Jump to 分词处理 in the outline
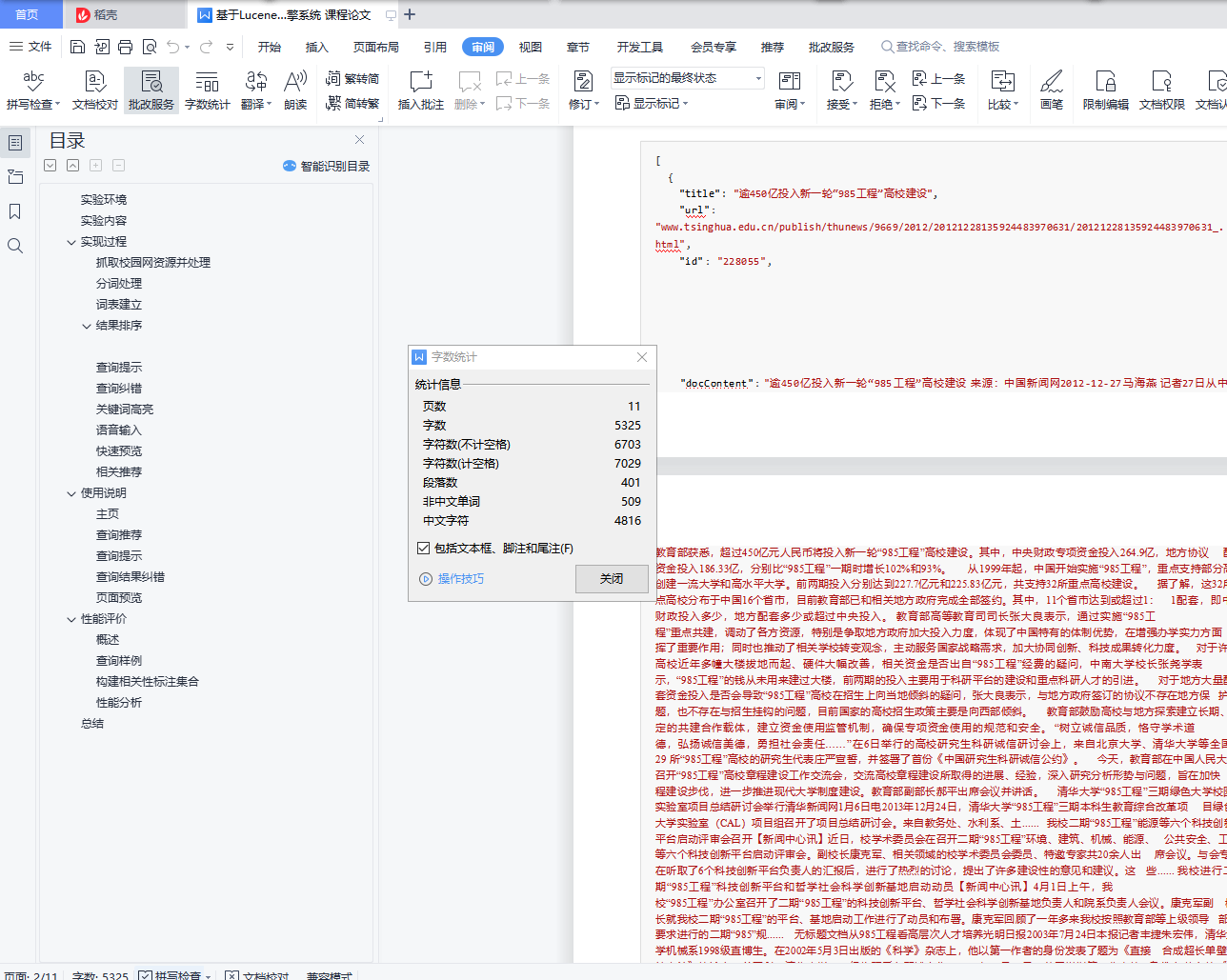 point(119,284)
